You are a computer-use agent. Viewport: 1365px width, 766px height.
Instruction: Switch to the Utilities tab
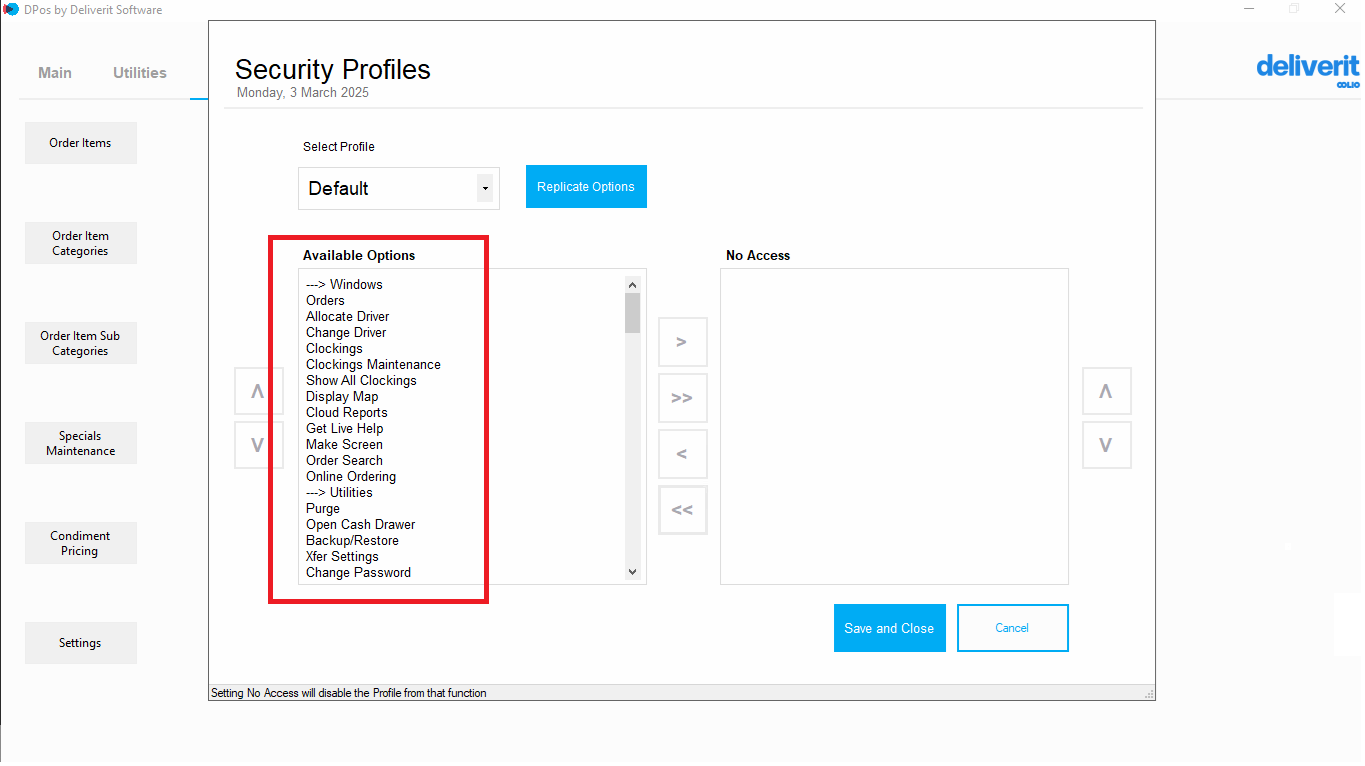(x=140, y=72)
